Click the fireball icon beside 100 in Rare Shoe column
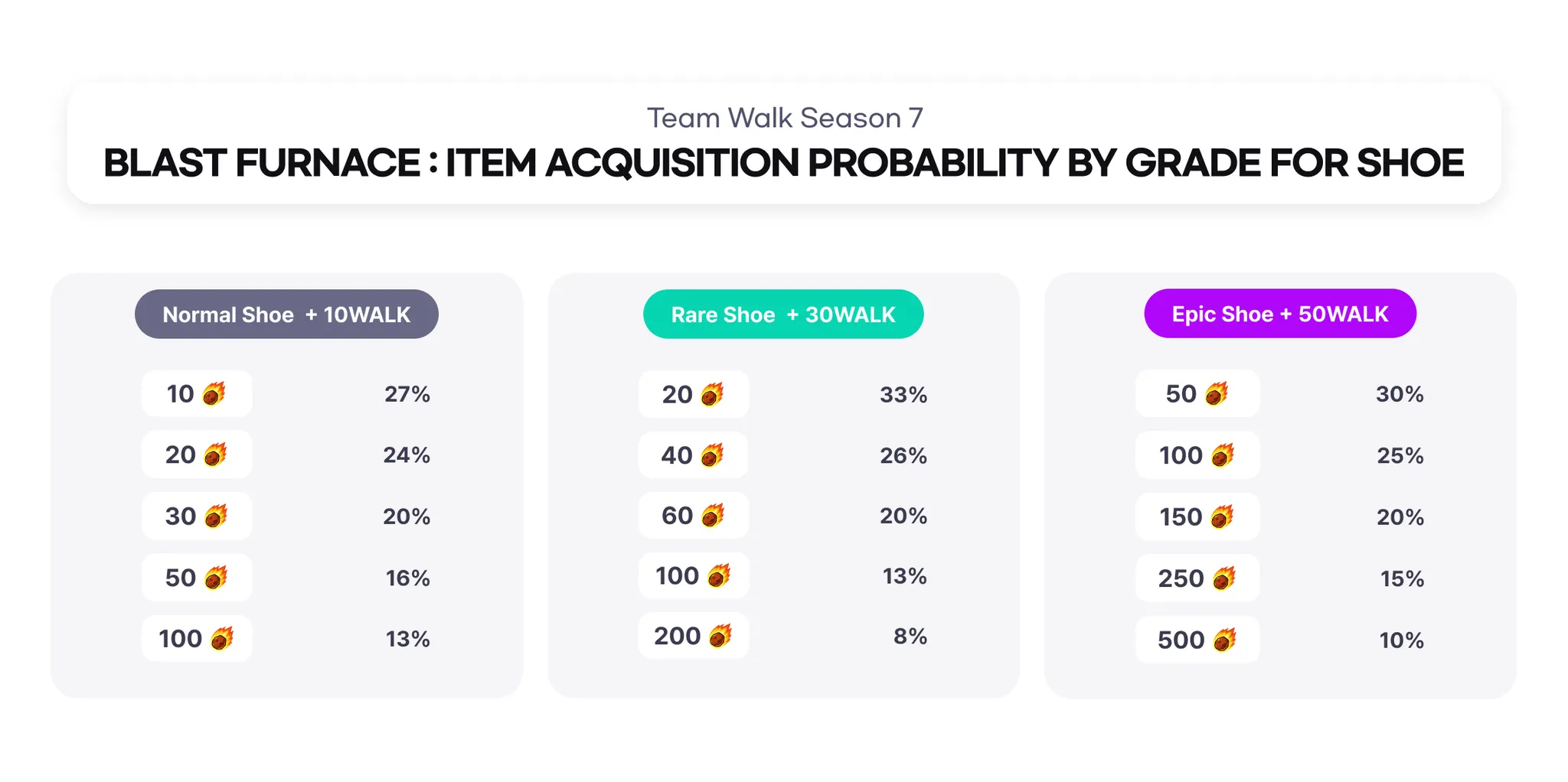The image size is (1568, 782). (x=719, y=575)
